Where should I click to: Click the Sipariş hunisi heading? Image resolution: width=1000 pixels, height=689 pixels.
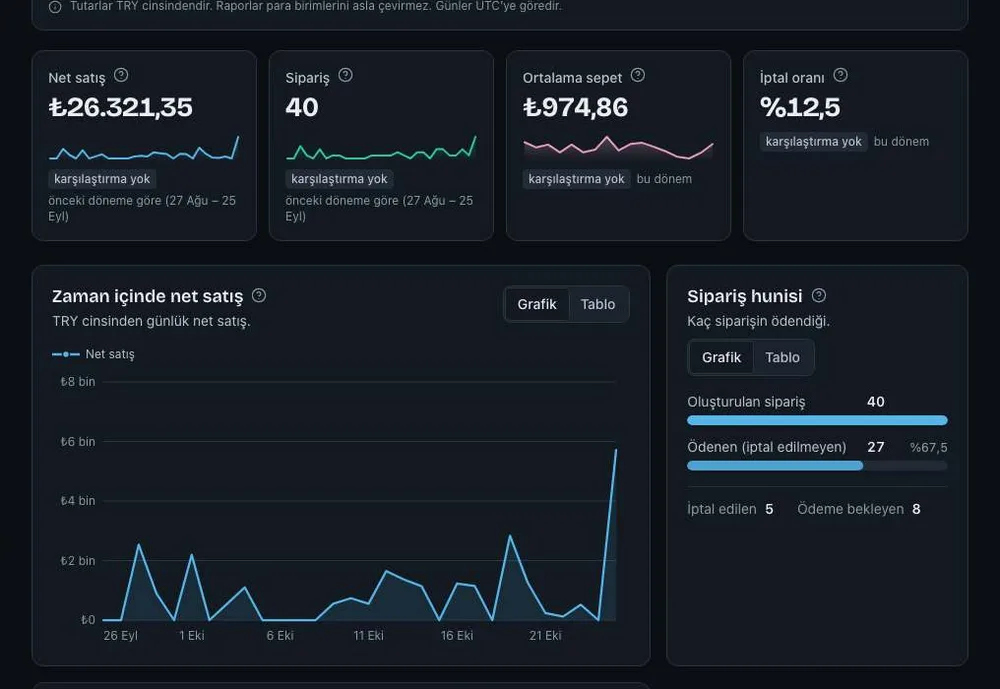[x=744, y=296]
